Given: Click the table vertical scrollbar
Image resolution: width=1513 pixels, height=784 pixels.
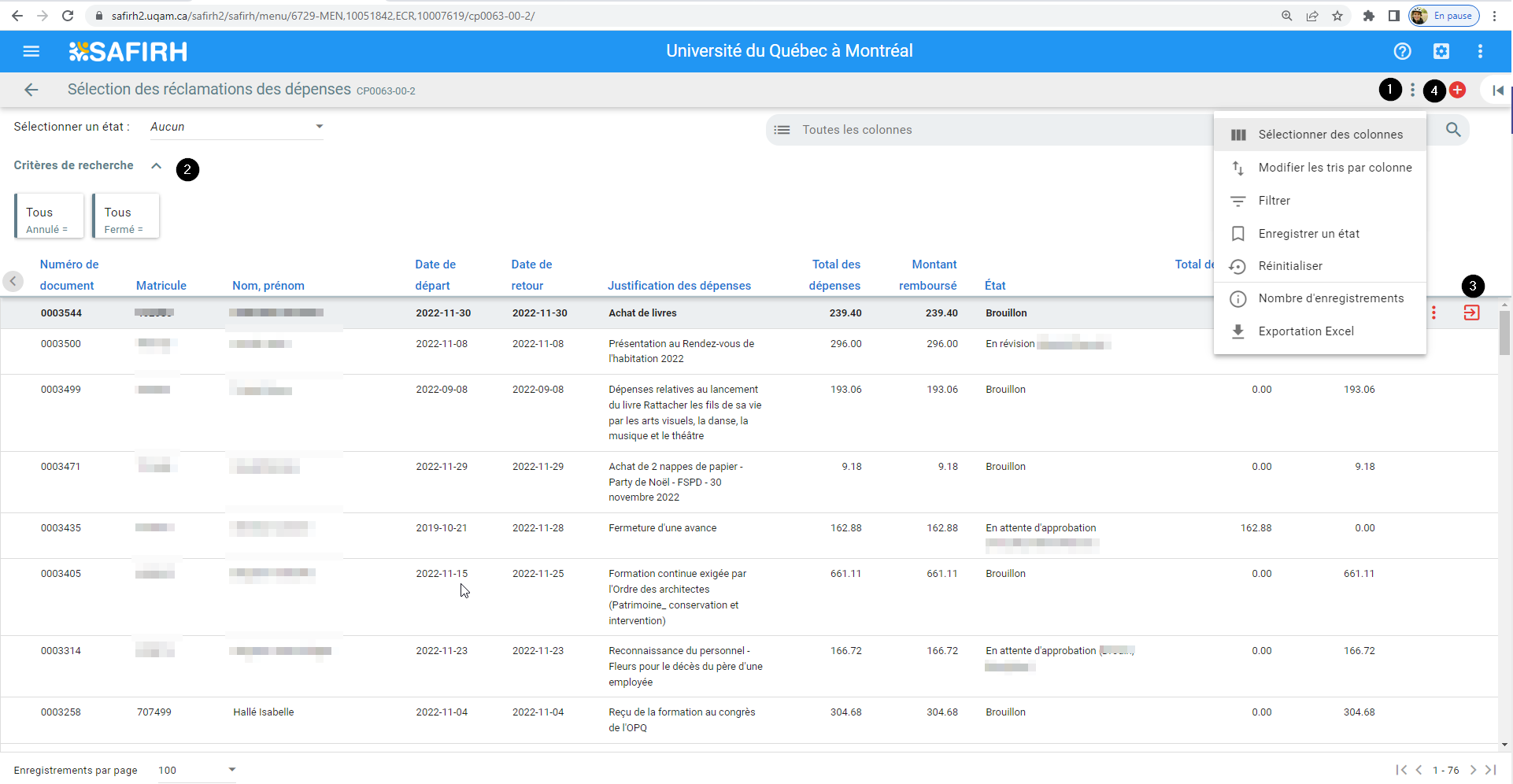Looking at the screenshot, I should click(1504, 333).
